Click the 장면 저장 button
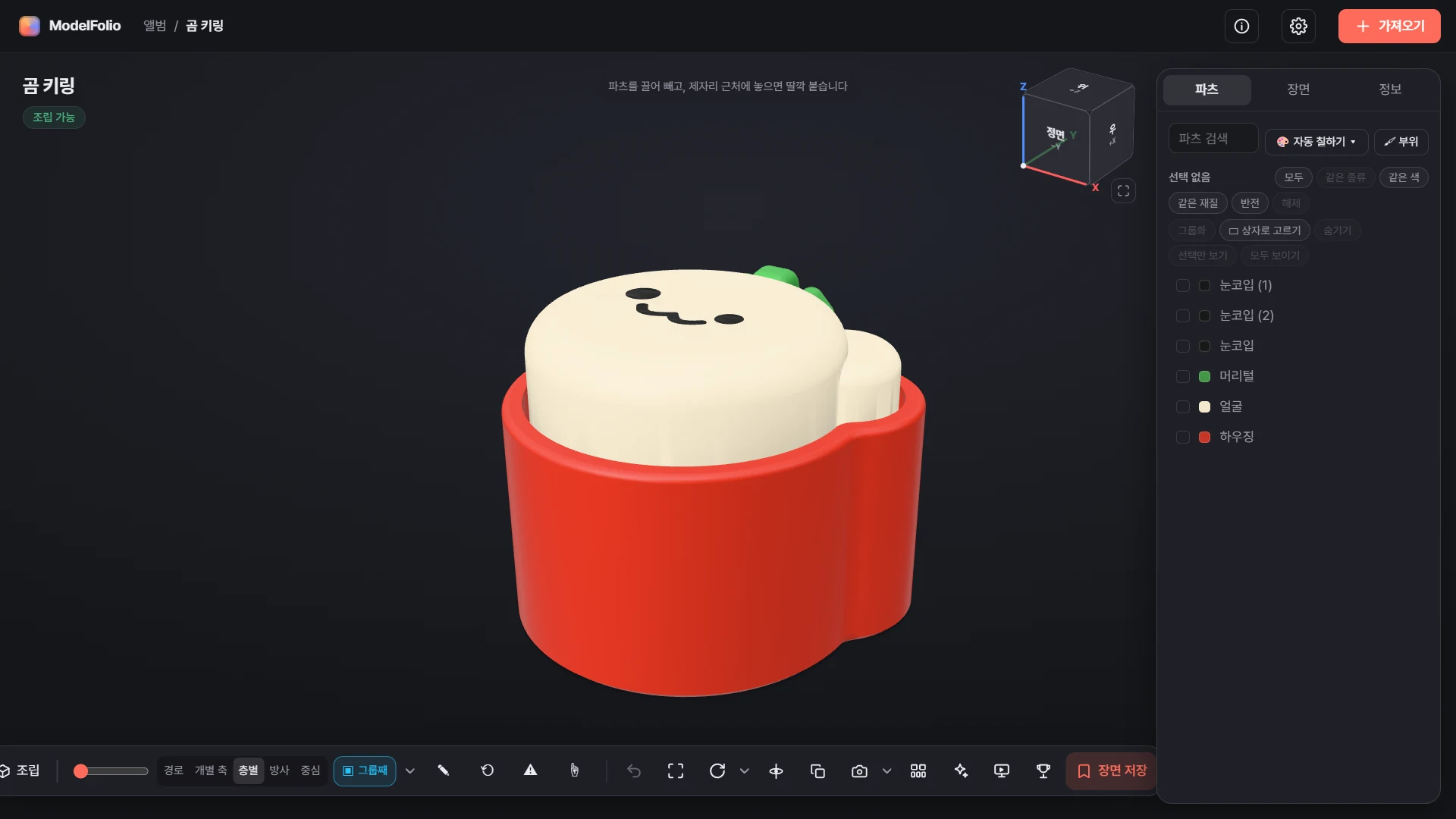 1112,771
